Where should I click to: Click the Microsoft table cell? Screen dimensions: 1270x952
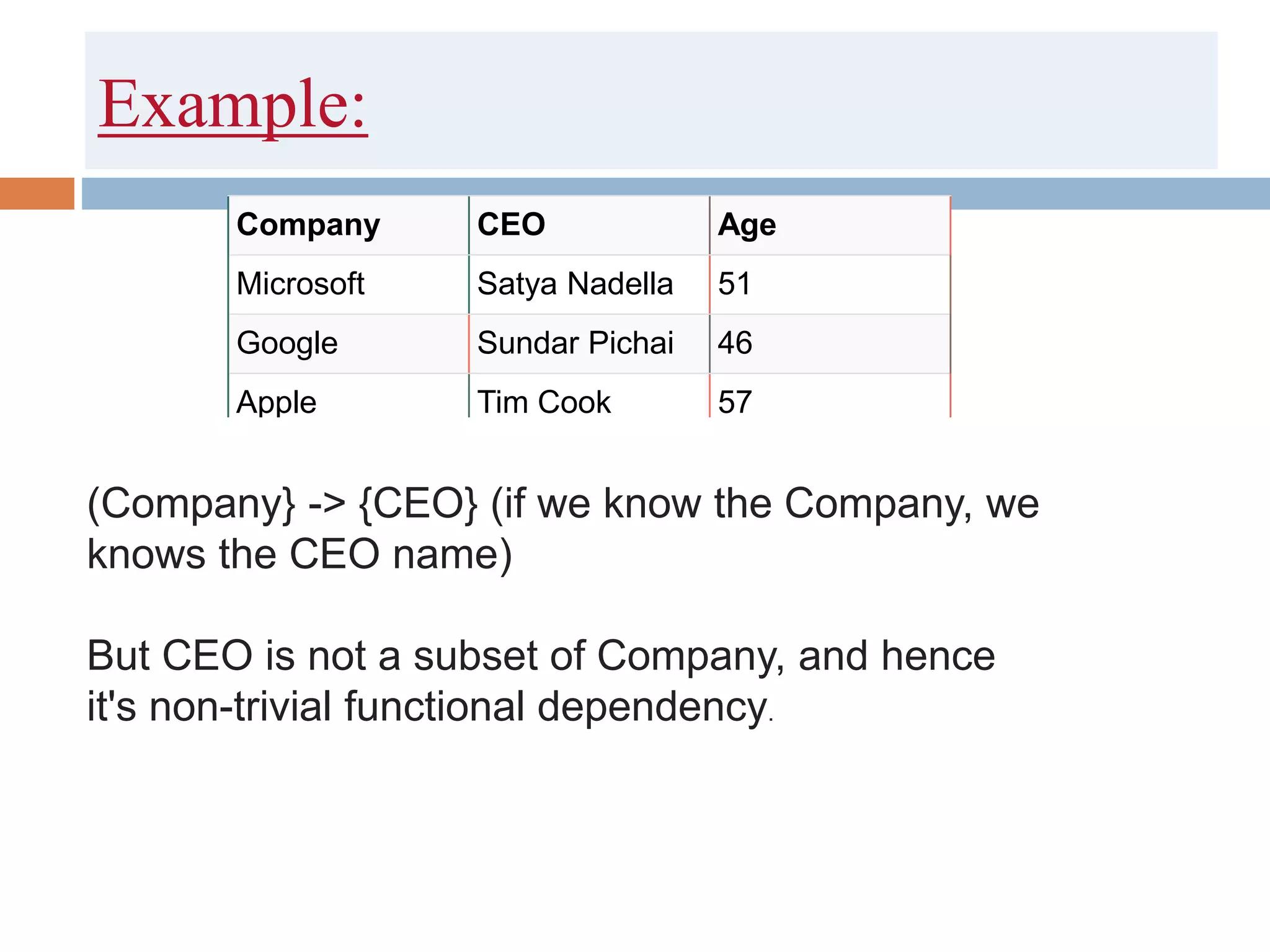tap(301, 284)
